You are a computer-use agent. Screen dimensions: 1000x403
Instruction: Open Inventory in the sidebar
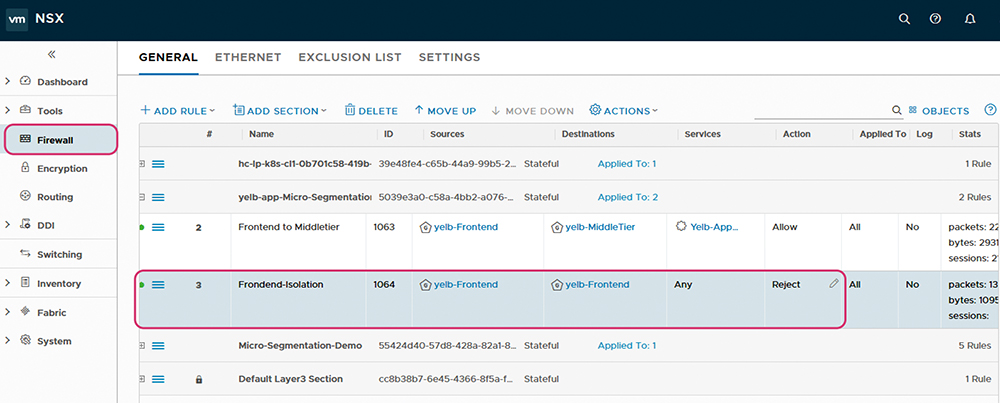(59, 283)
